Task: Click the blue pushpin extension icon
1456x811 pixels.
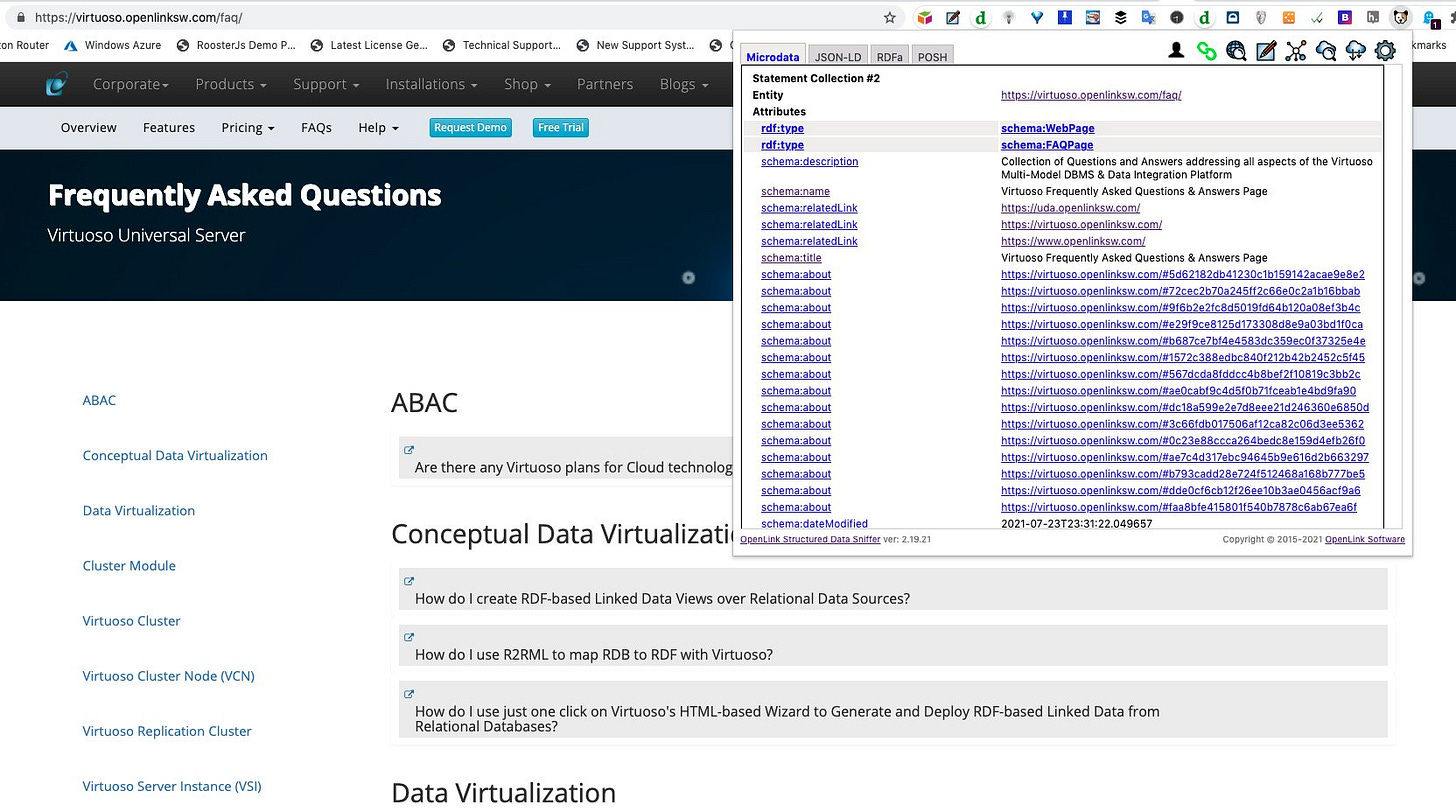Action: click(1065, 17)
